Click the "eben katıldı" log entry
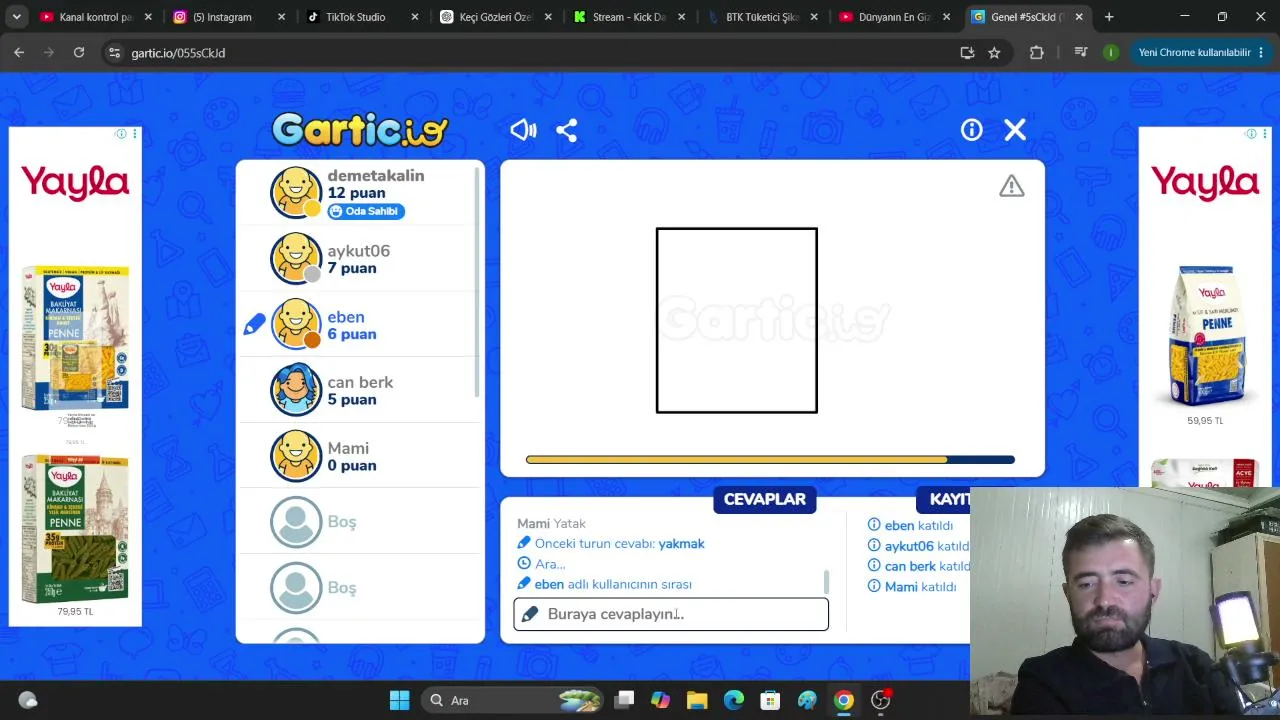Image resolution: width=1280 pixels, height=720 pixels. tap(918, 525)
